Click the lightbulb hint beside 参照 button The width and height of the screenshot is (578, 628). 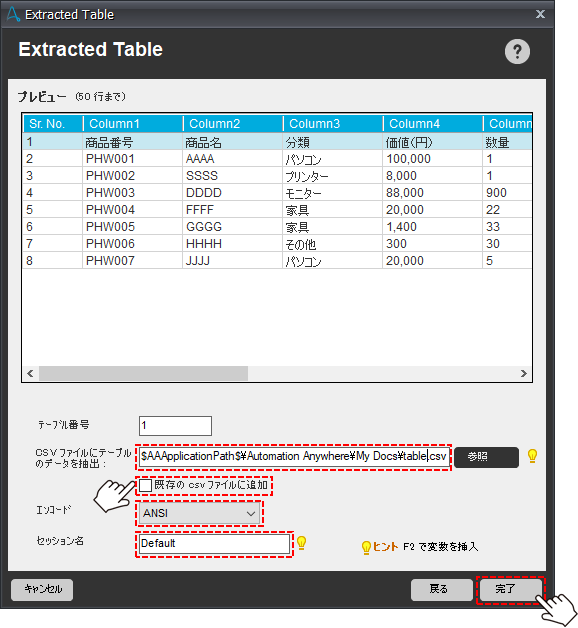532,456
